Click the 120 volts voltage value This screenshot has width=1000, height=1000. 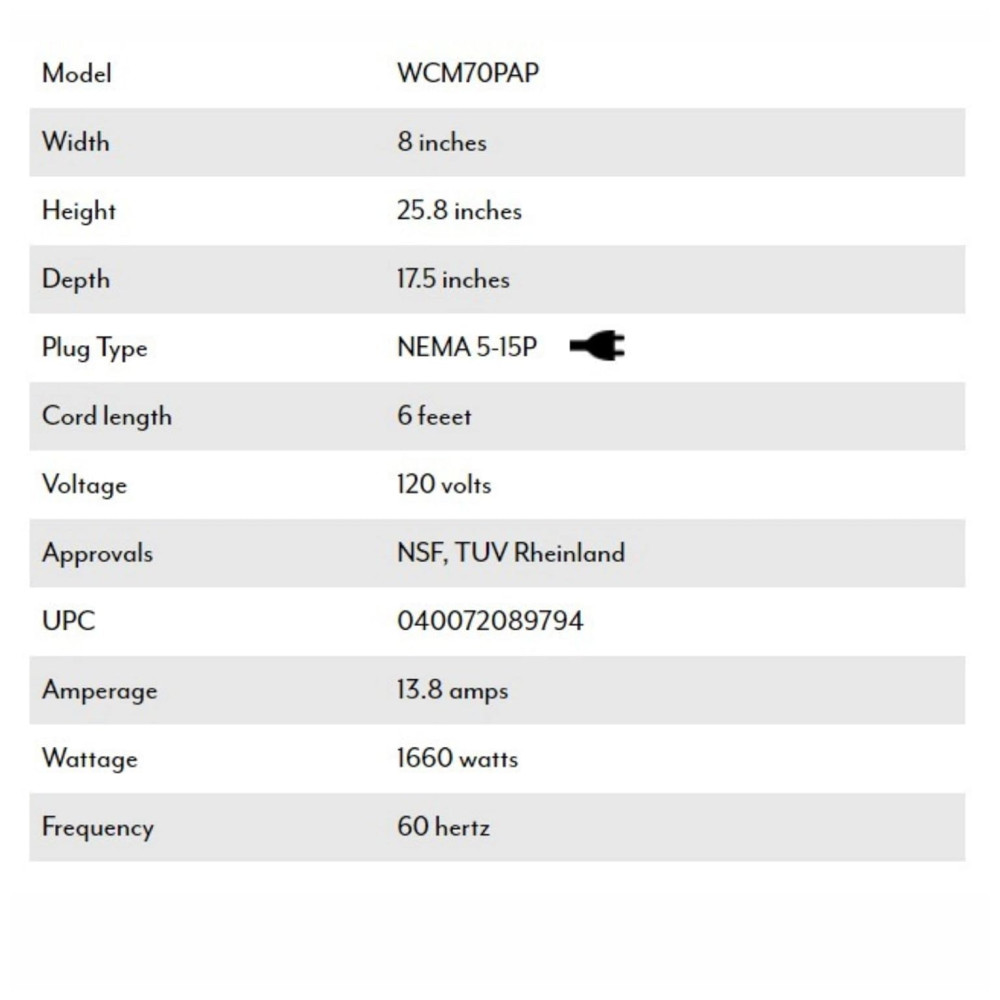point(444,485)
